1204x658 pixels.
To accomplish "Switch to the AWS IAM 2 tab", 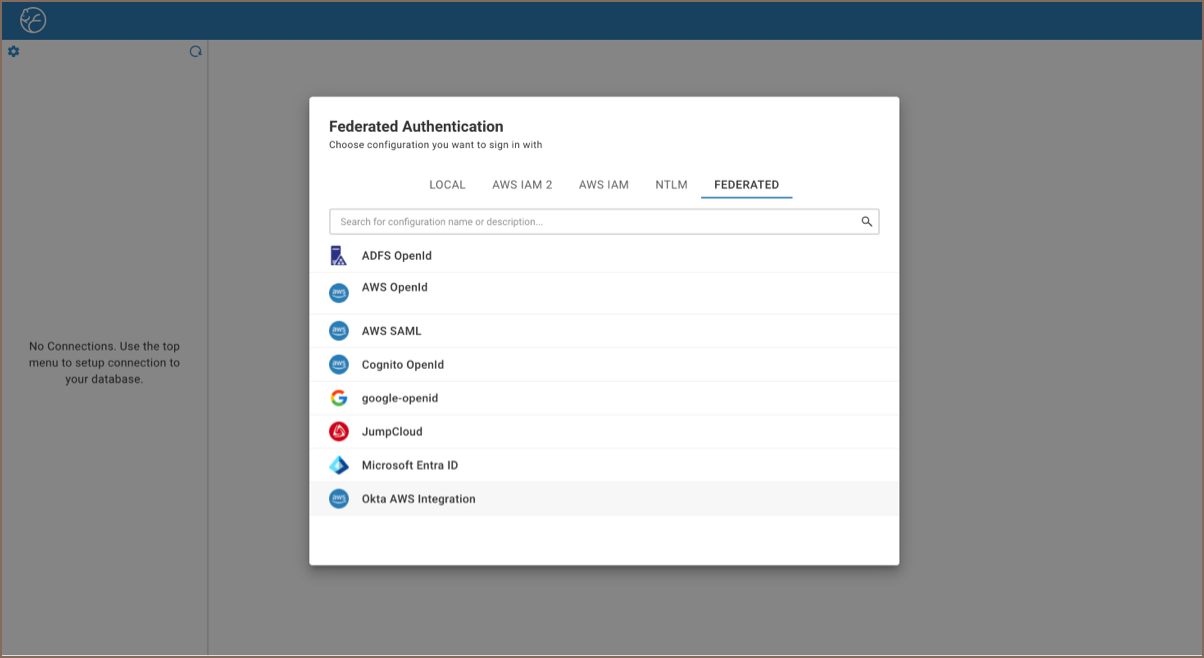I will (522, 185).
